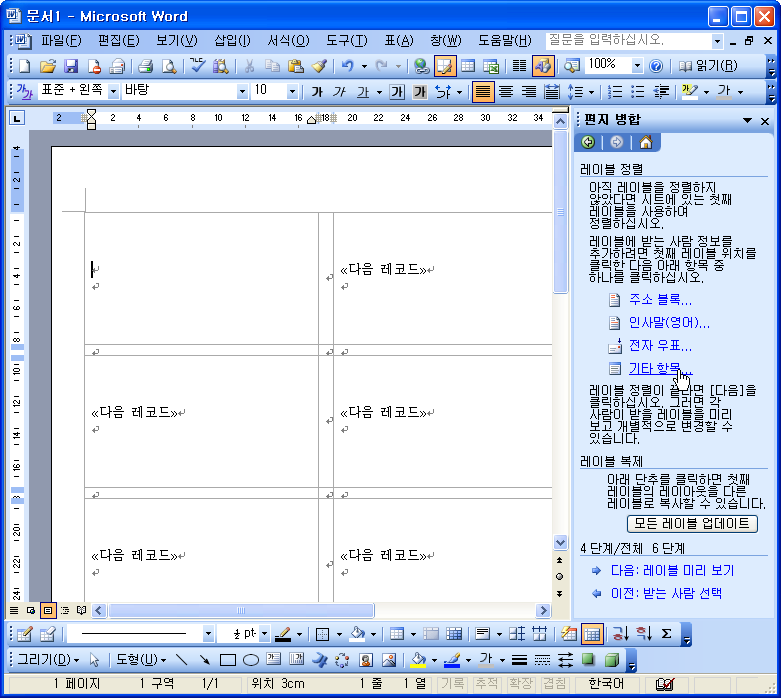Save the document using the floppy disk icon
This screenshot has width=781, height=698.
(71, 66)
